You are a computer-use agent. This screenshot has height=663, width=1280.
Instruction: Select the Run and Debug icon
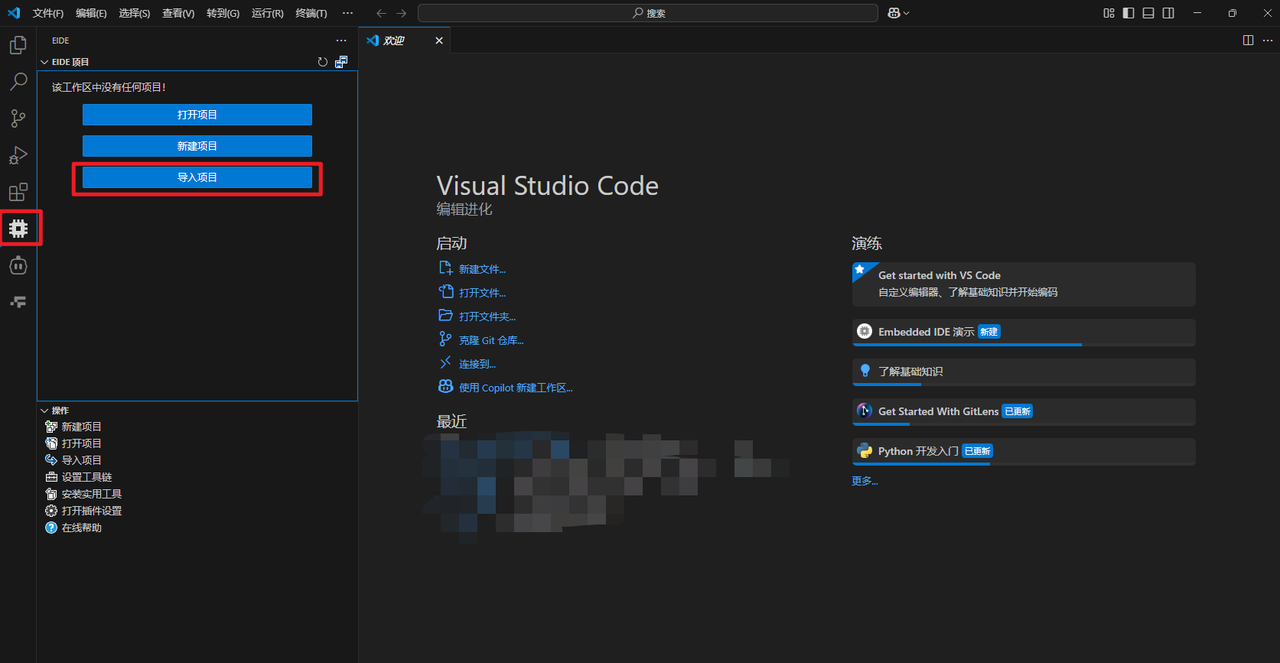coord(18,155)
